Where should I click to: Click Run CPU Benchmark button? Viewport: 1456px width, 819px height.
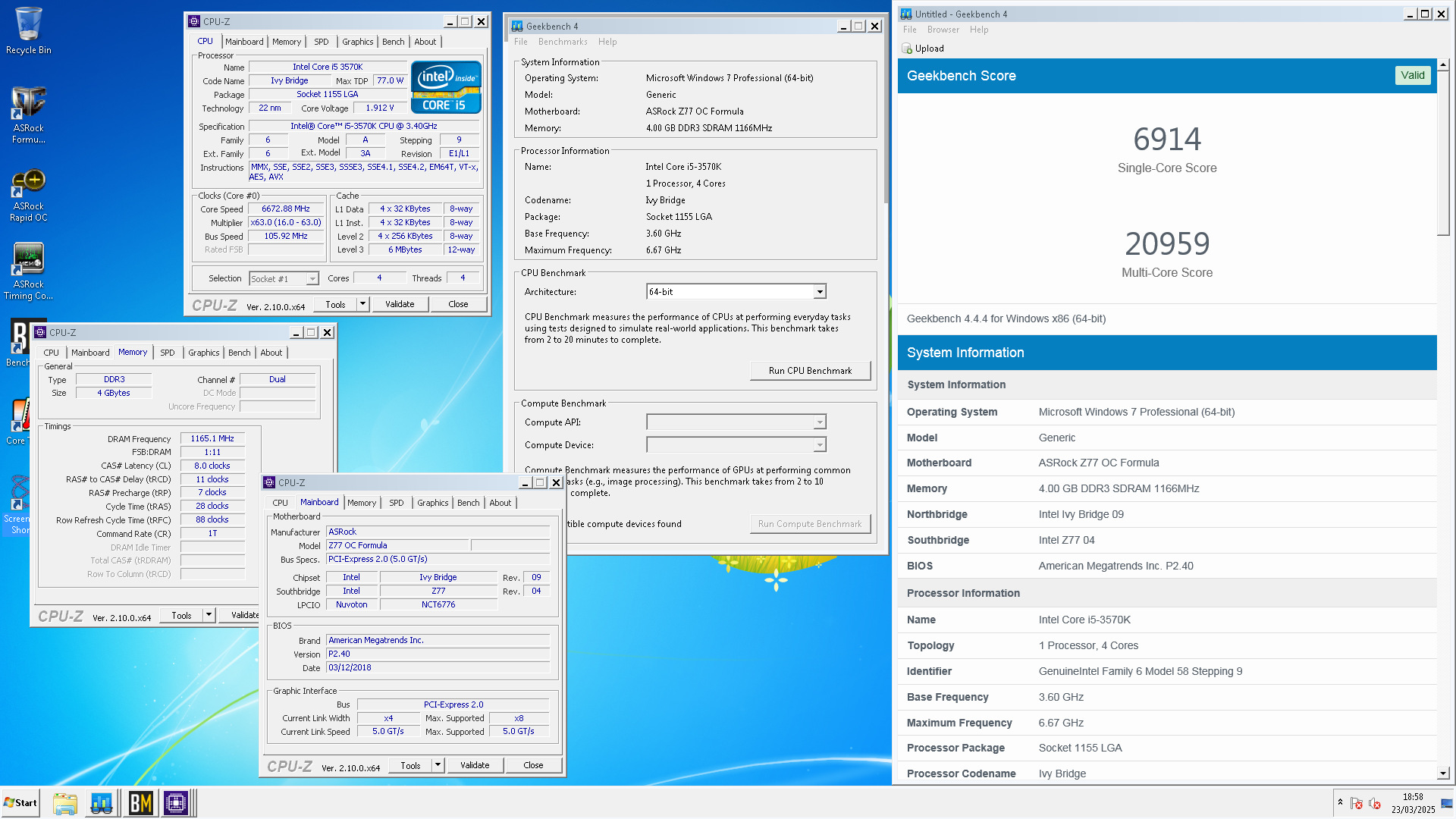click(810, 371)
